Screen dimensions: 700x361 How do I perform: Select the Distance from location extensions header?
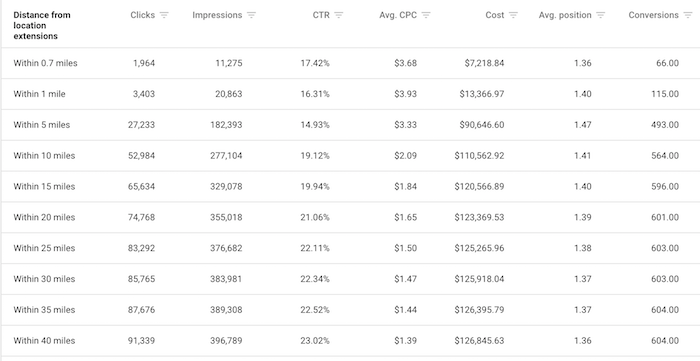(42, 25)
